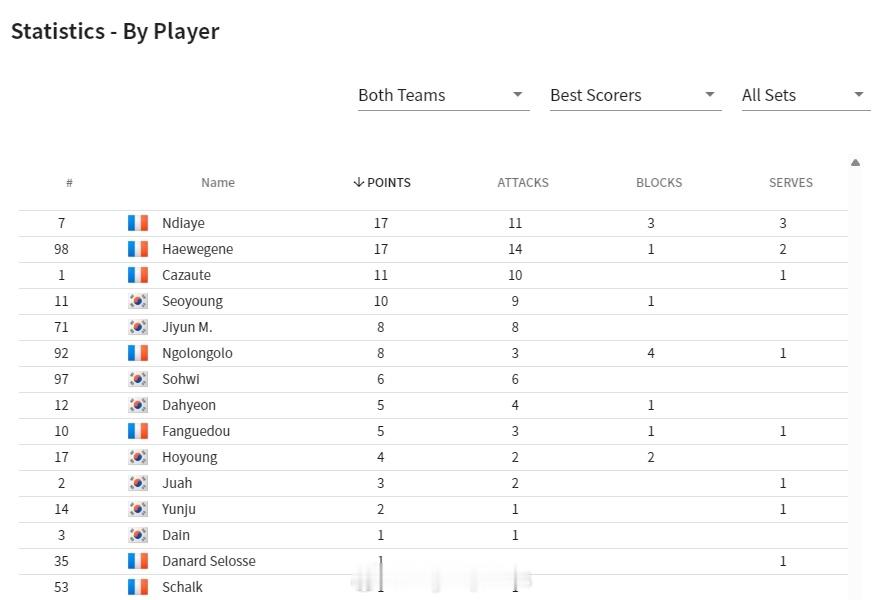
Task: Click the sort arrow beside POINTS header
Action: (358, 182)
